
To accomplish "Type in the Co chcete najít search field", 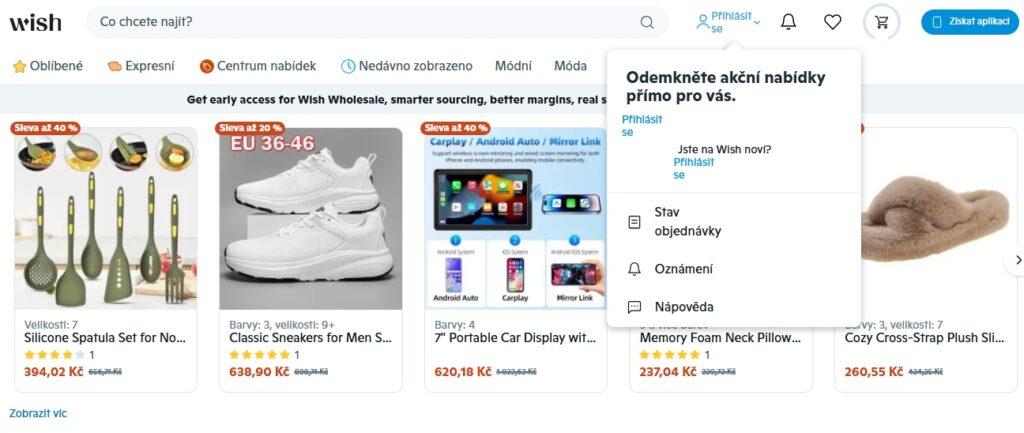I will (360, 22).
